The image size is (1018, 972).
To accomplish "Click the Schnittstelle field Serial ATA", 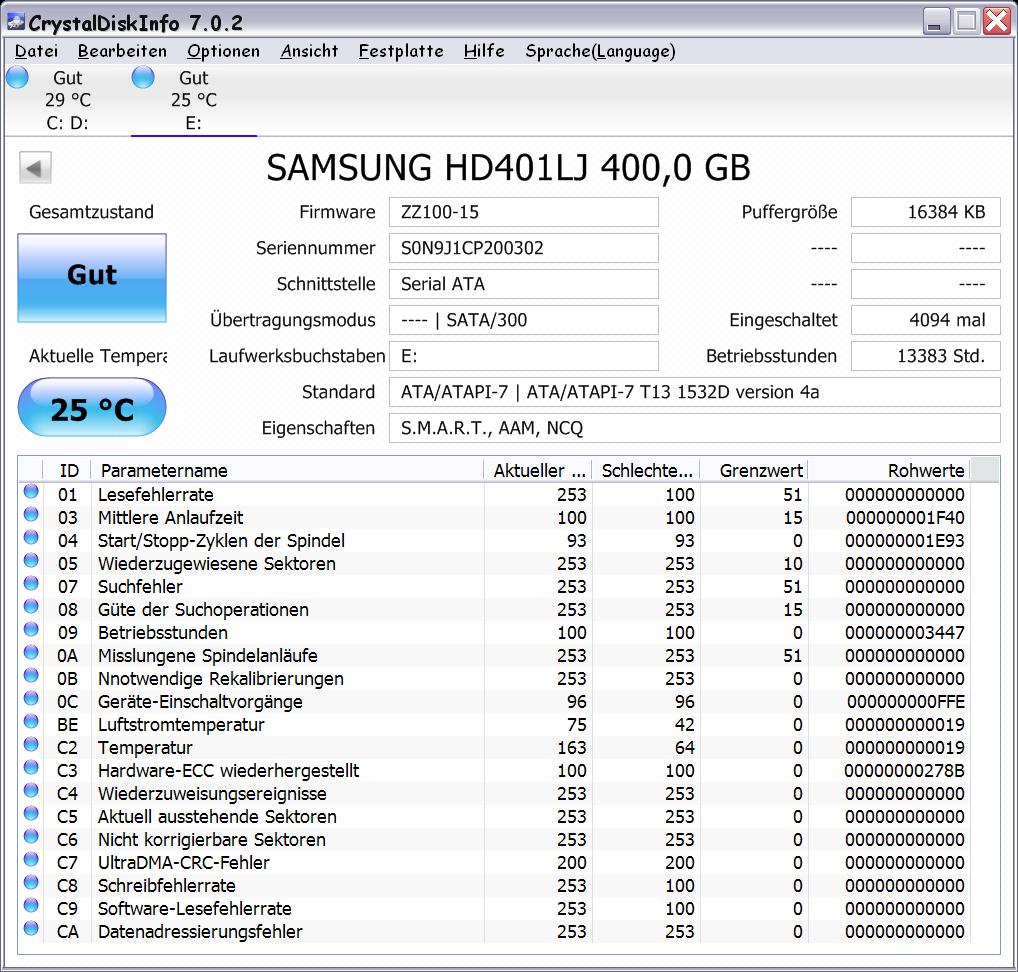I will [x=524, y=284].
